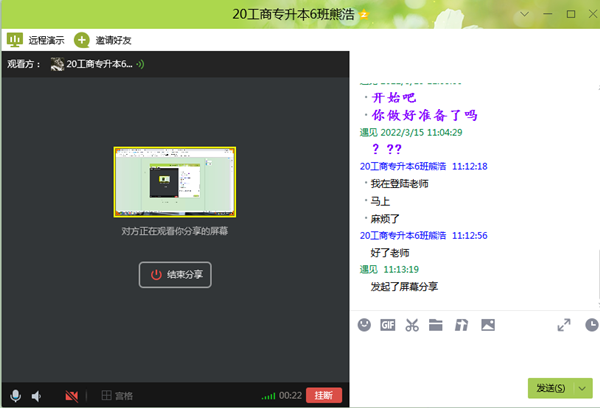This screenshot has width=600, height=408.
Task: Mute the microphone
Action: pyautogui.click(x=14, y=395)
